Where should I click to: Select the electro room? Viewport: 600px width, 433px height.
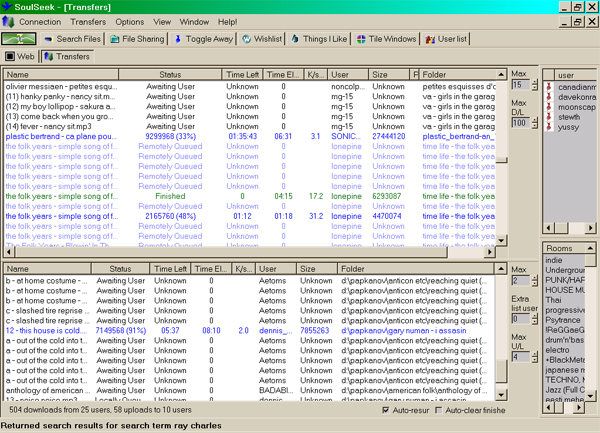564,350
